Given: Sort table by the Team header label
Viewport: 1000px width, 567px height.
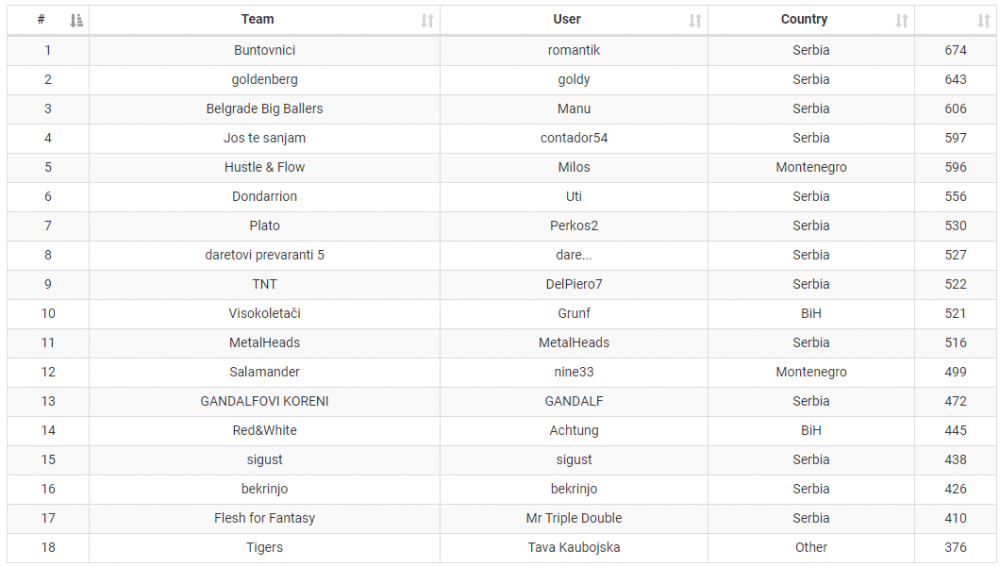Looking at the screenshot, I should pyautogui.click(x=257, y=19).
